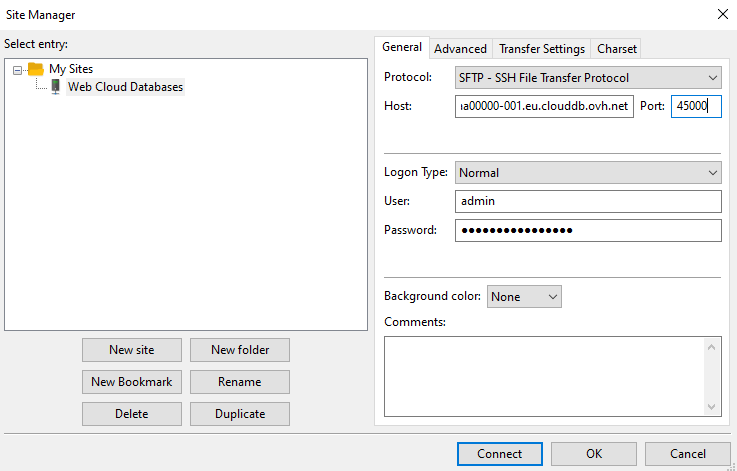Click the New site button
Image resolution: width=737 pixels, height=471 pixels.
point(132,350)
